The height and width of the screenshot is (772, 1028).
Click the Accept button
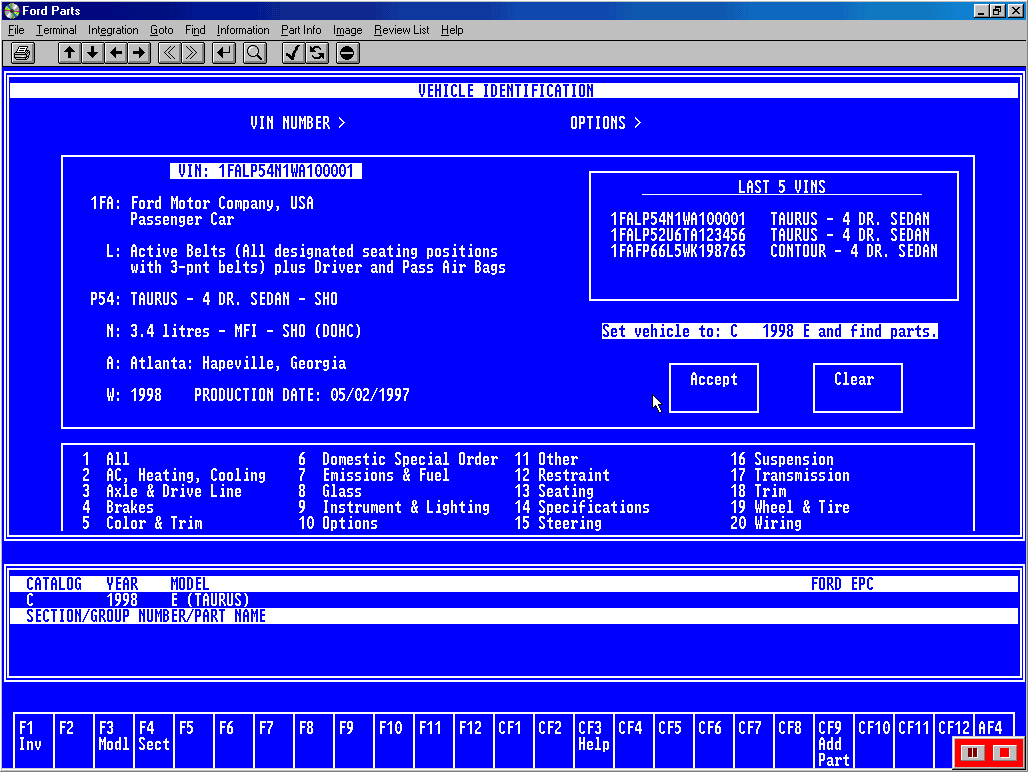tap(713, 387)
